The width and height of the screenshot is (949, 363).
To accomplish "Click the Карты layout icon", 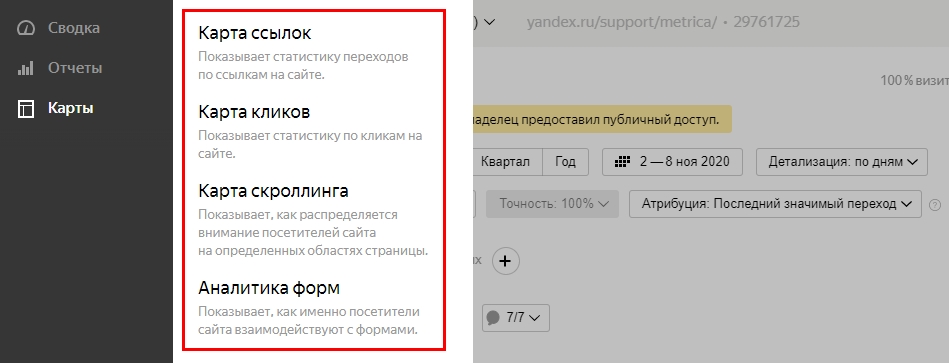I will 25,108.
